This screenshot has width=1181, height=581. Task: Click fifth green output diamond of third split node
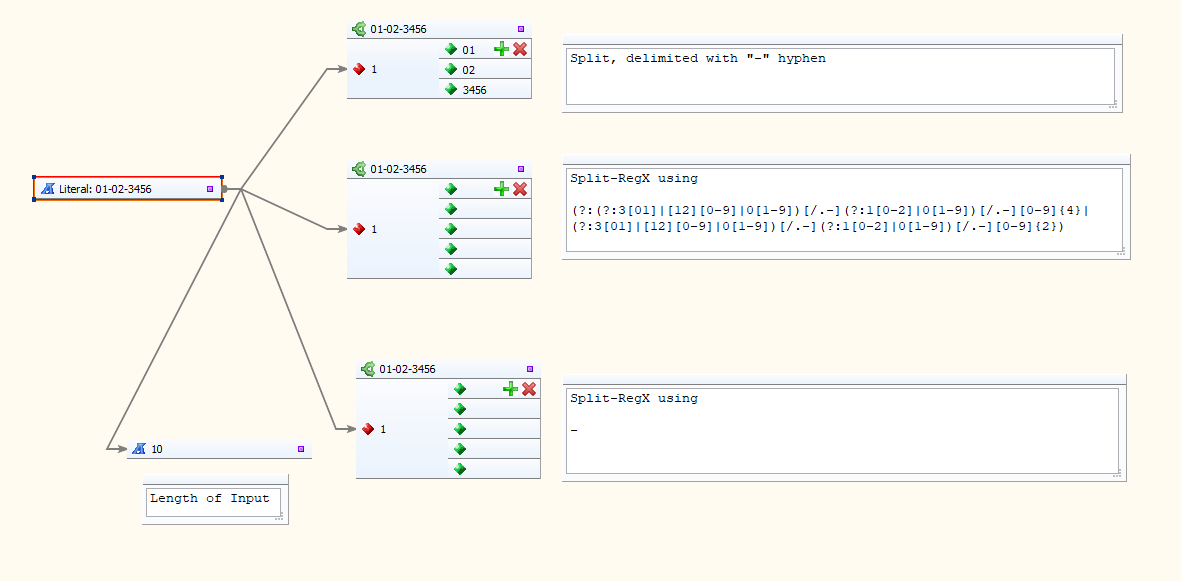pos(460,469)
